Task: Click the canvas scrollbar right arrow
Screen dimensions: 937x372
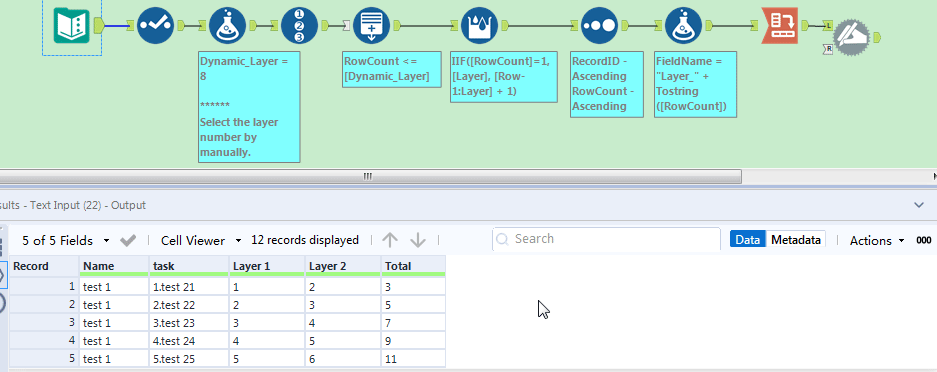Action: (934, 176)
